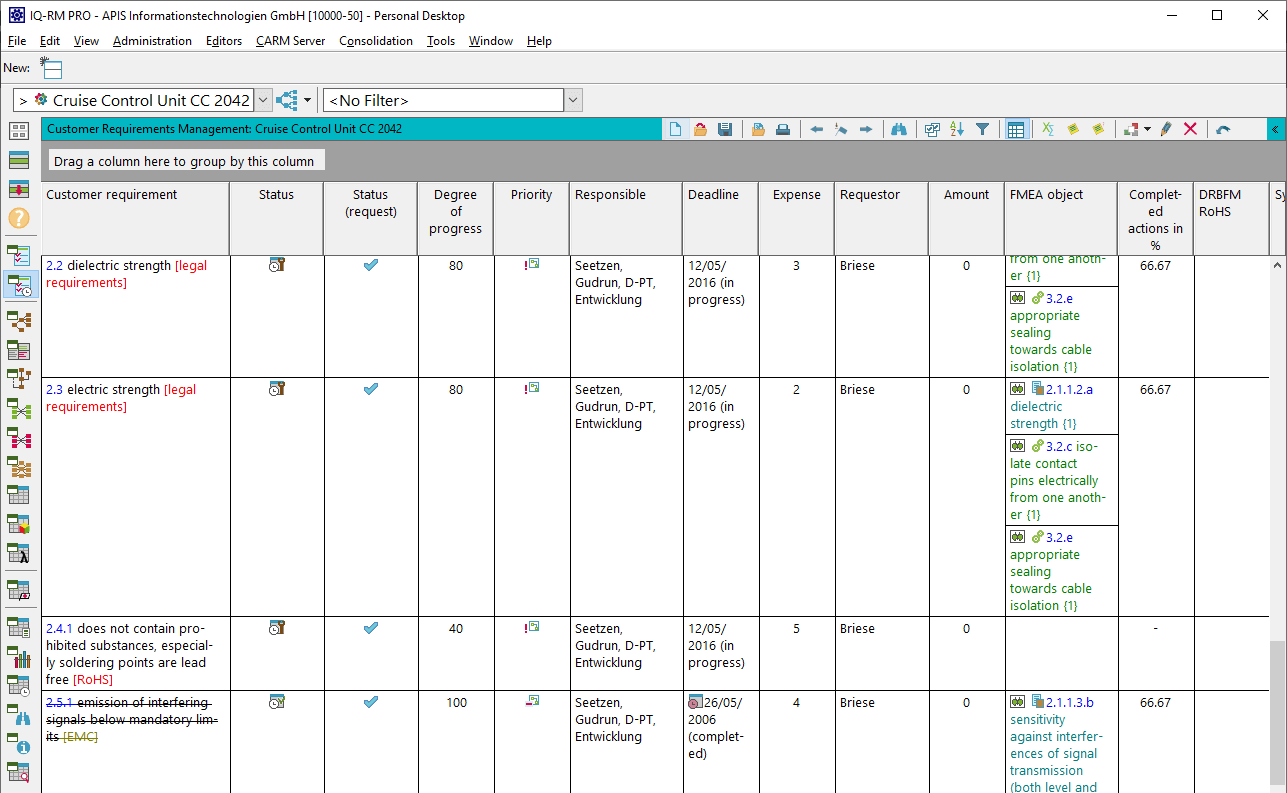1287x793 pixels.
Task: Click the blue structure tree icon
Action: pos(287,100)
